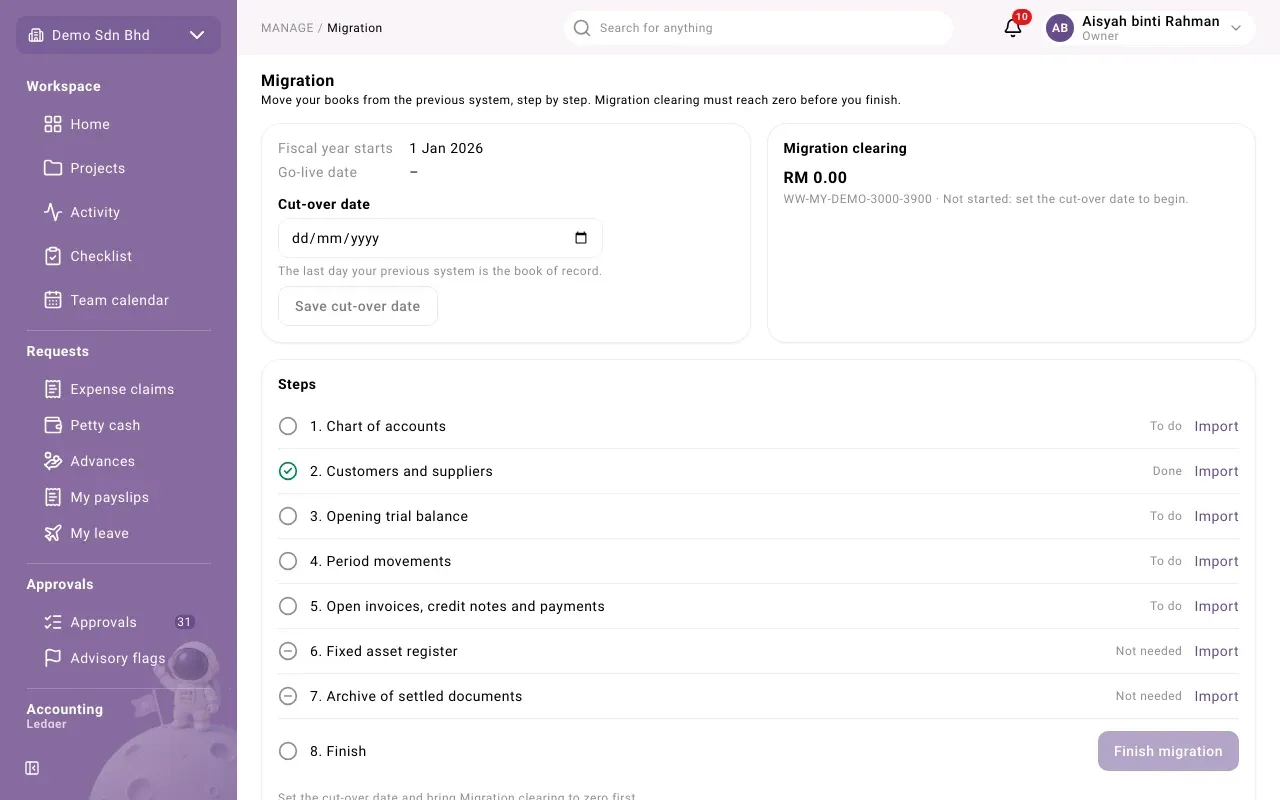The width and height of the screenshot is (1280, 800).
Task: Click the Advances hand-coins icon
Action: (x=53, y=461)
